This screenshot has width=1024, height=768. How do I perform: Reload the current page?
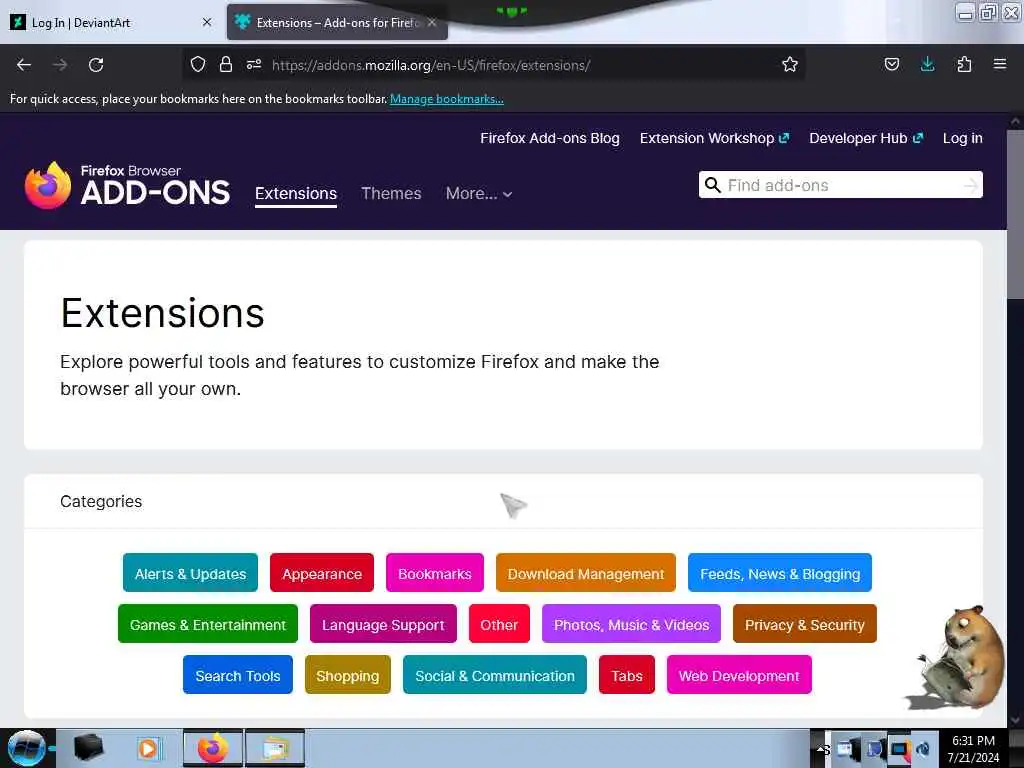pos(96,65)
